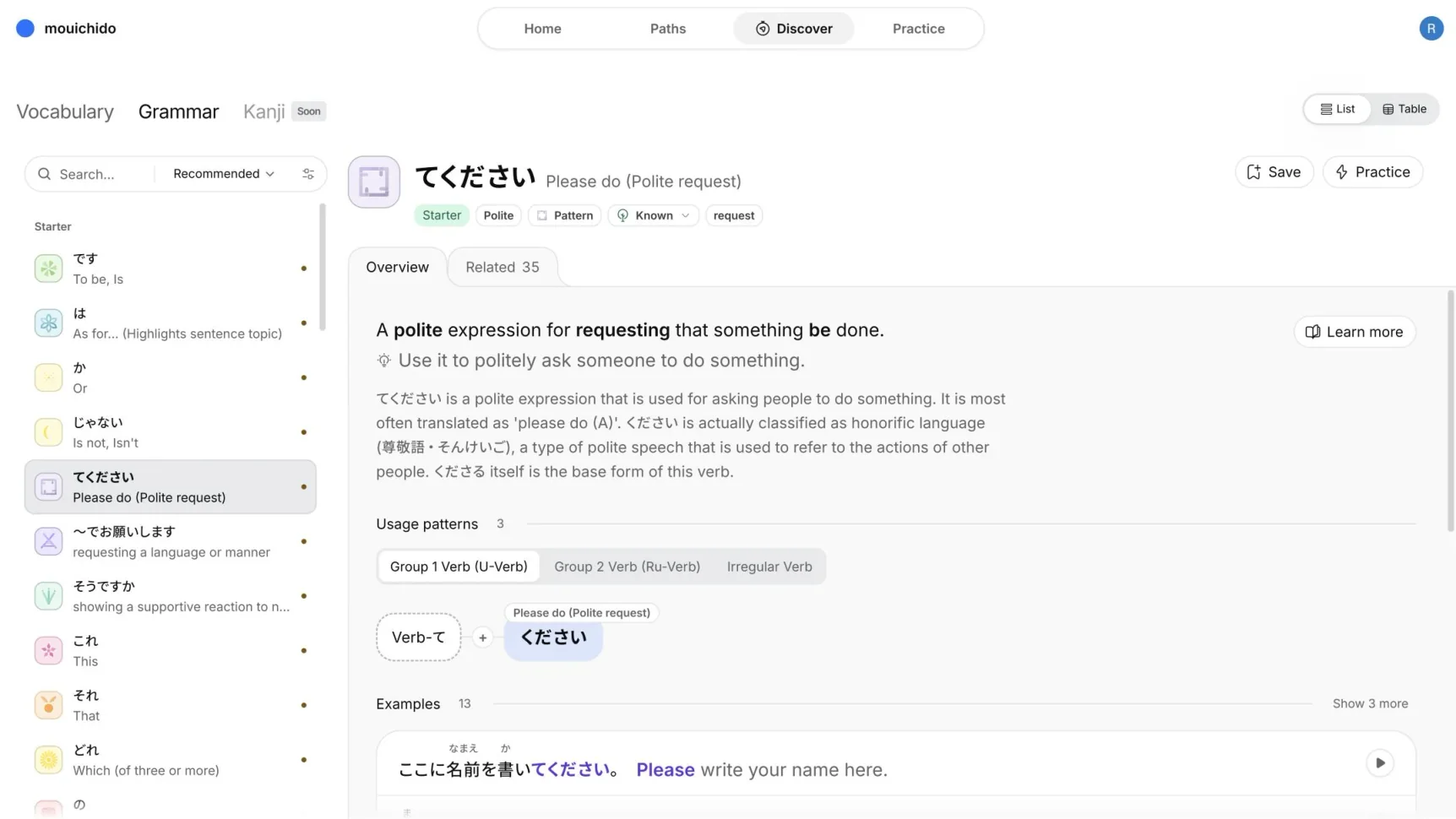The image size is (1456, 819).
Task: Open the Recommended sort dropdown
Action: point(224,174)
